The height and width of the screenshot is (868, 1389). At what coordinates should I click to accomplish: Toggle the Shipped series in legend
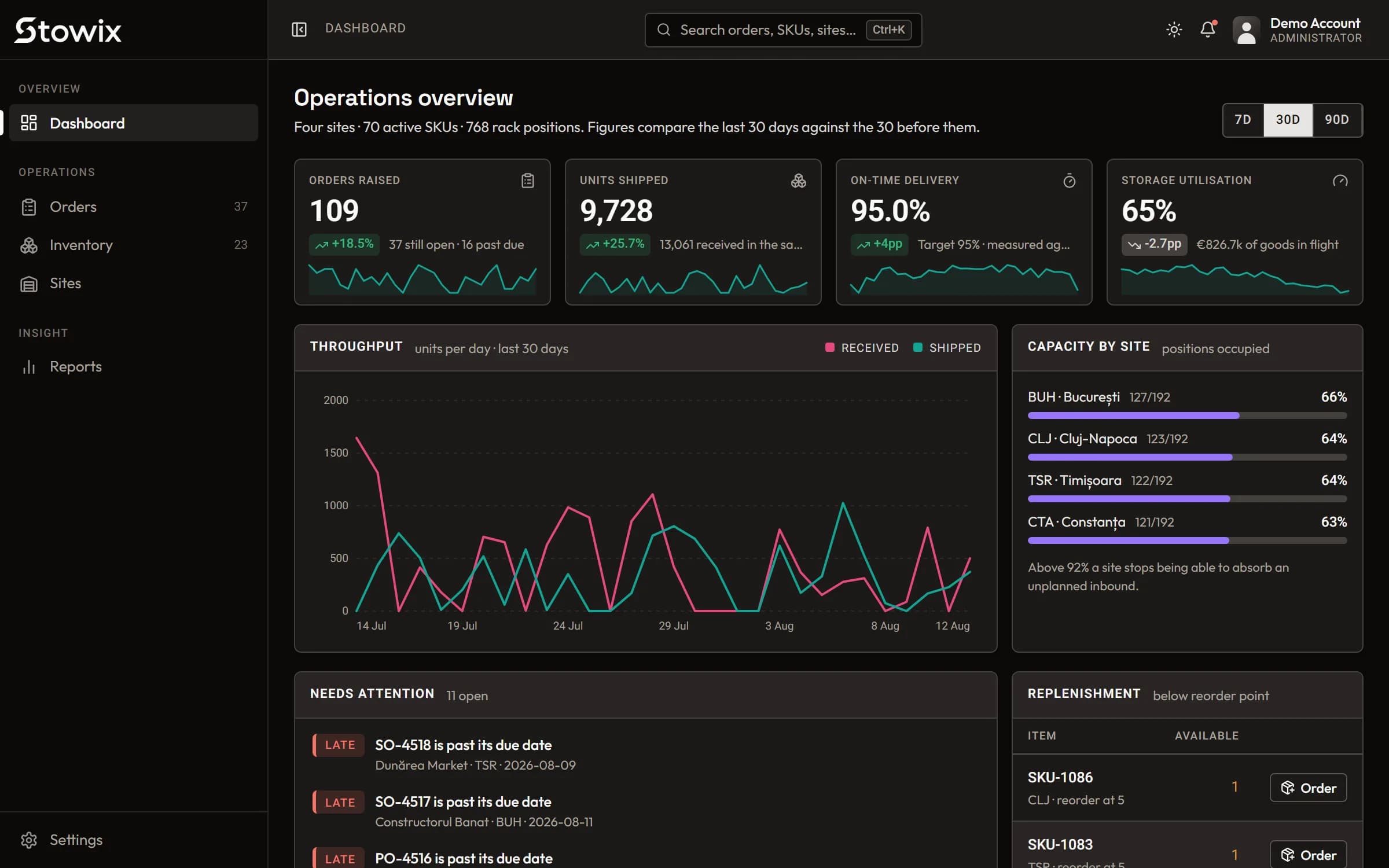pos(946,348)
